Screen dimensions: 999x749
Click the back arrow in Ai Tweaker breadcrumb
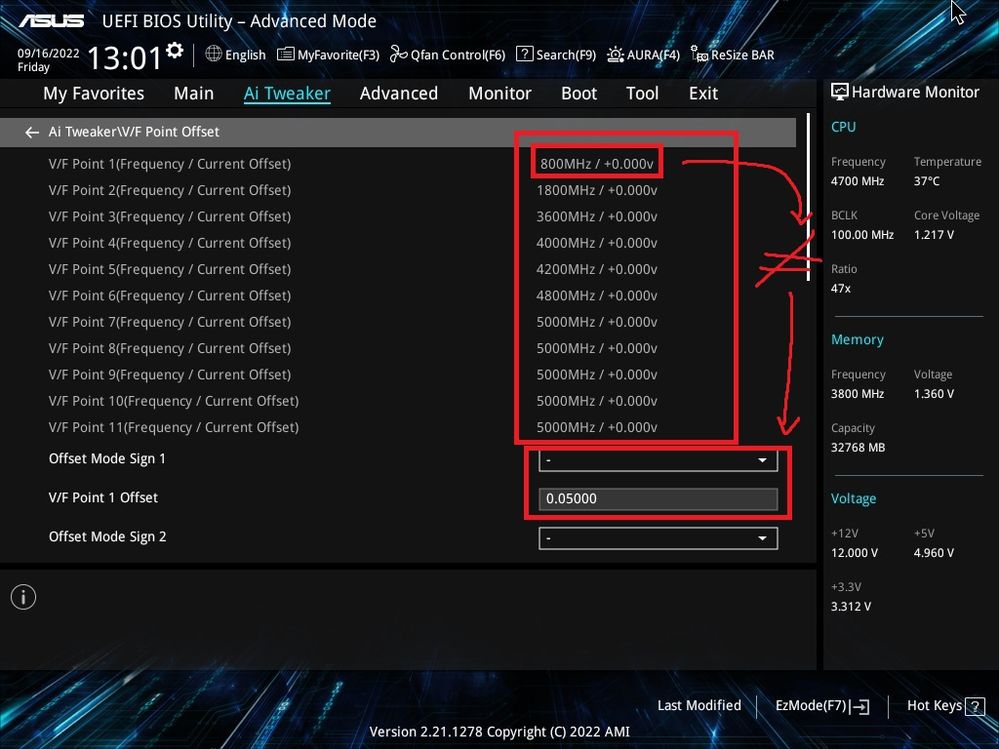click(32, 132)
